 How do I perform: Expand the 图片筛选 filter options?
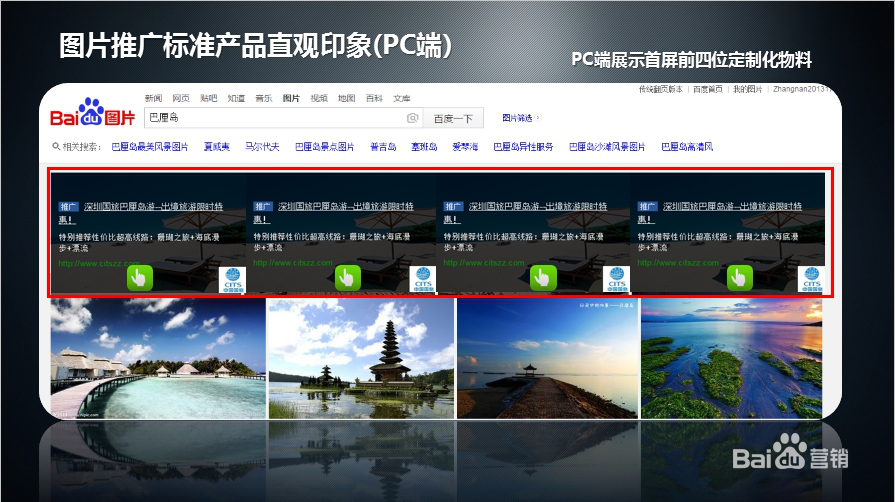click(520, 118)
